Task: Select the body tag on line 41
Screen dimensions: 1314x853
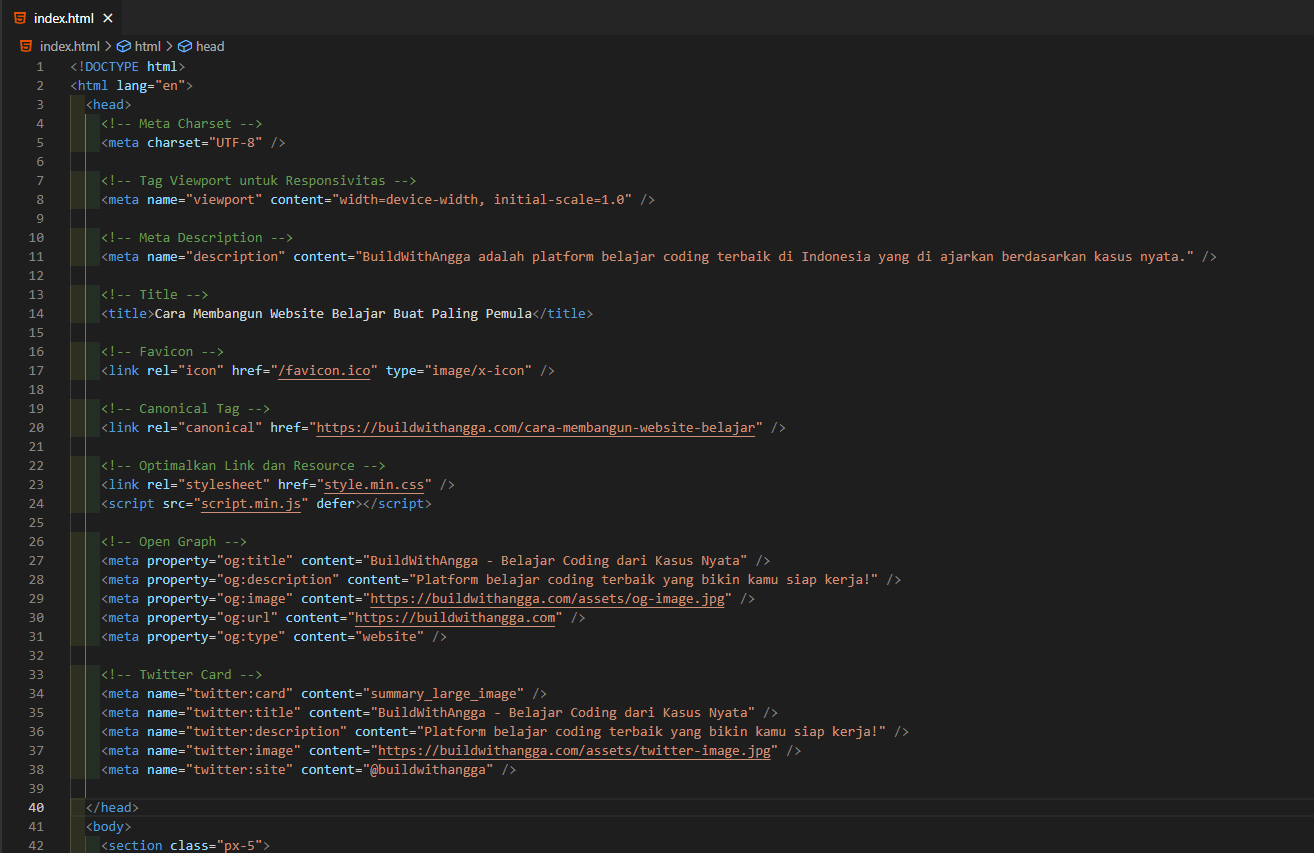Action: pos(107,826)
